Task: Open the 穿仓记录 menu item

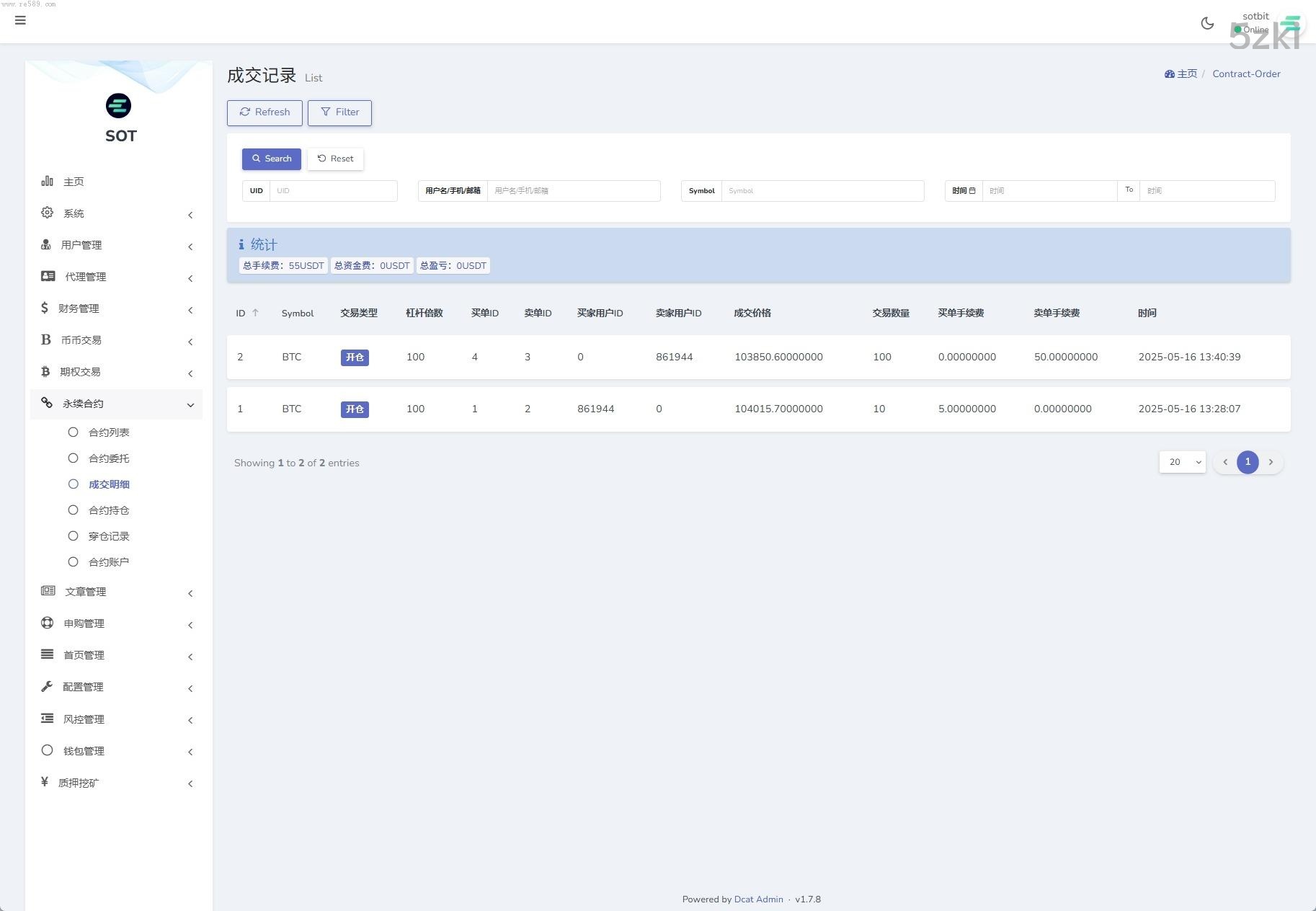Action: 108,536
